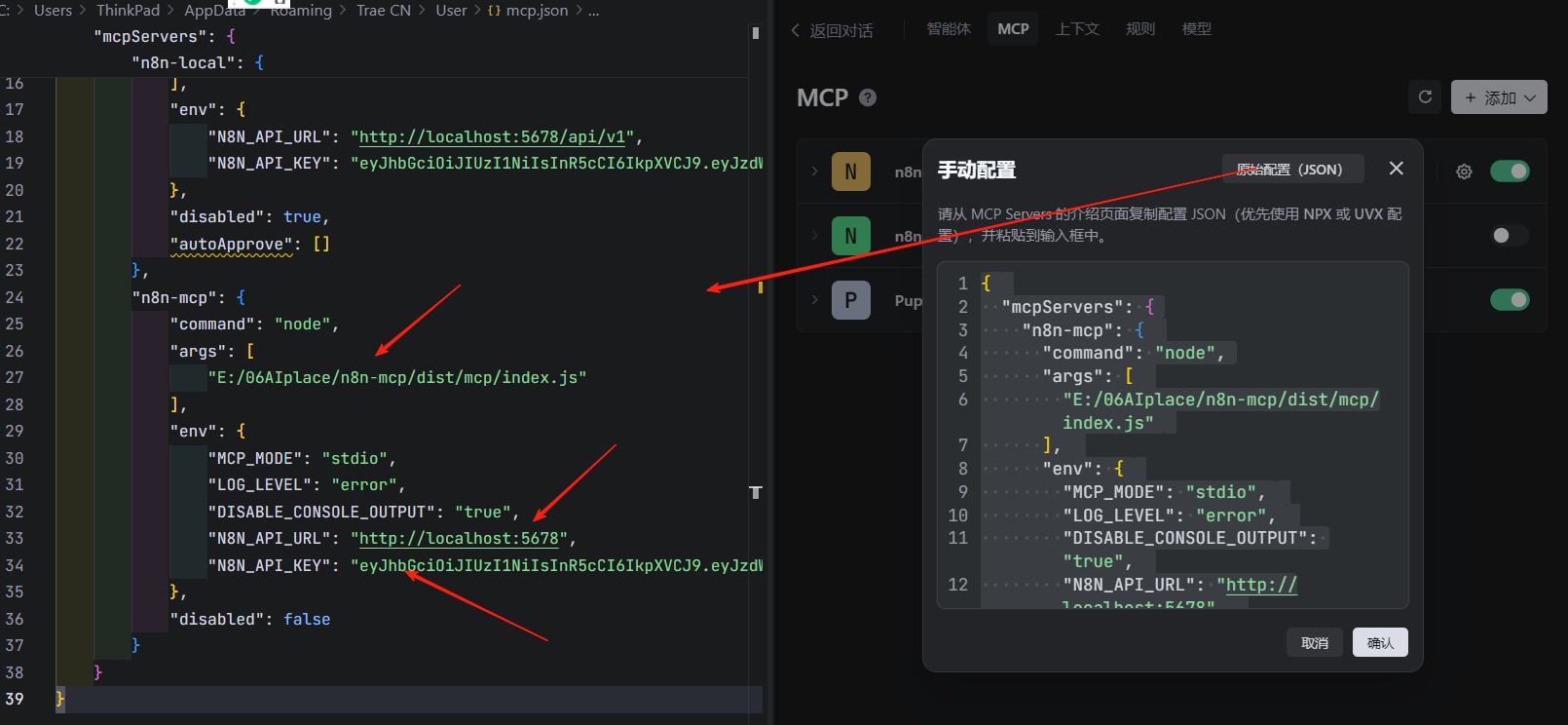Click the mcp.json file icon in breadcrumb

495,11
